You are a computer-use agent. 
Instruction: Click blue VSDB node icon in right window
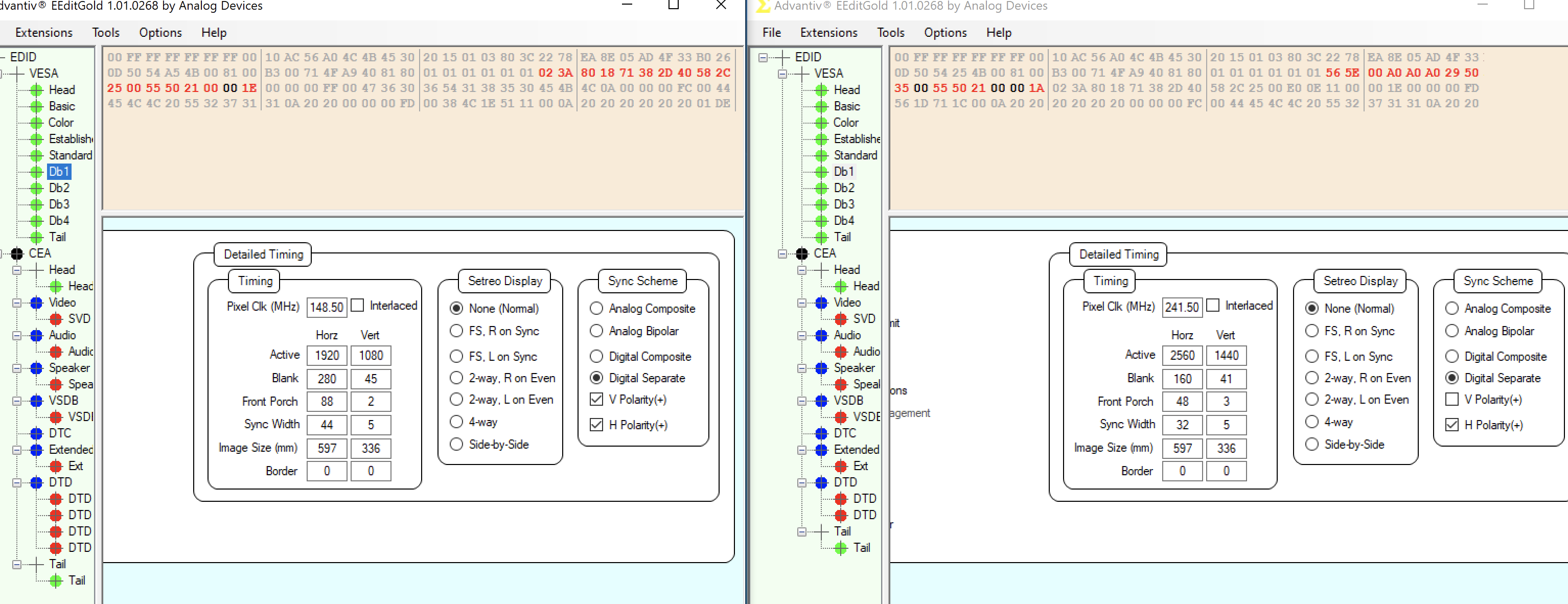(822, 401)
